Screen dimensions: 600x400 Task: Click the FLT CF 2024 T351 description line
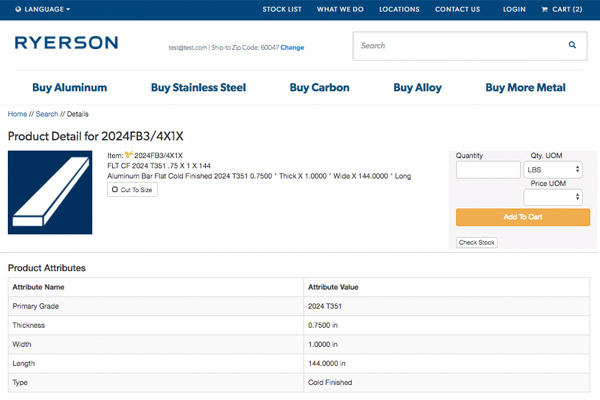point(159,166)
